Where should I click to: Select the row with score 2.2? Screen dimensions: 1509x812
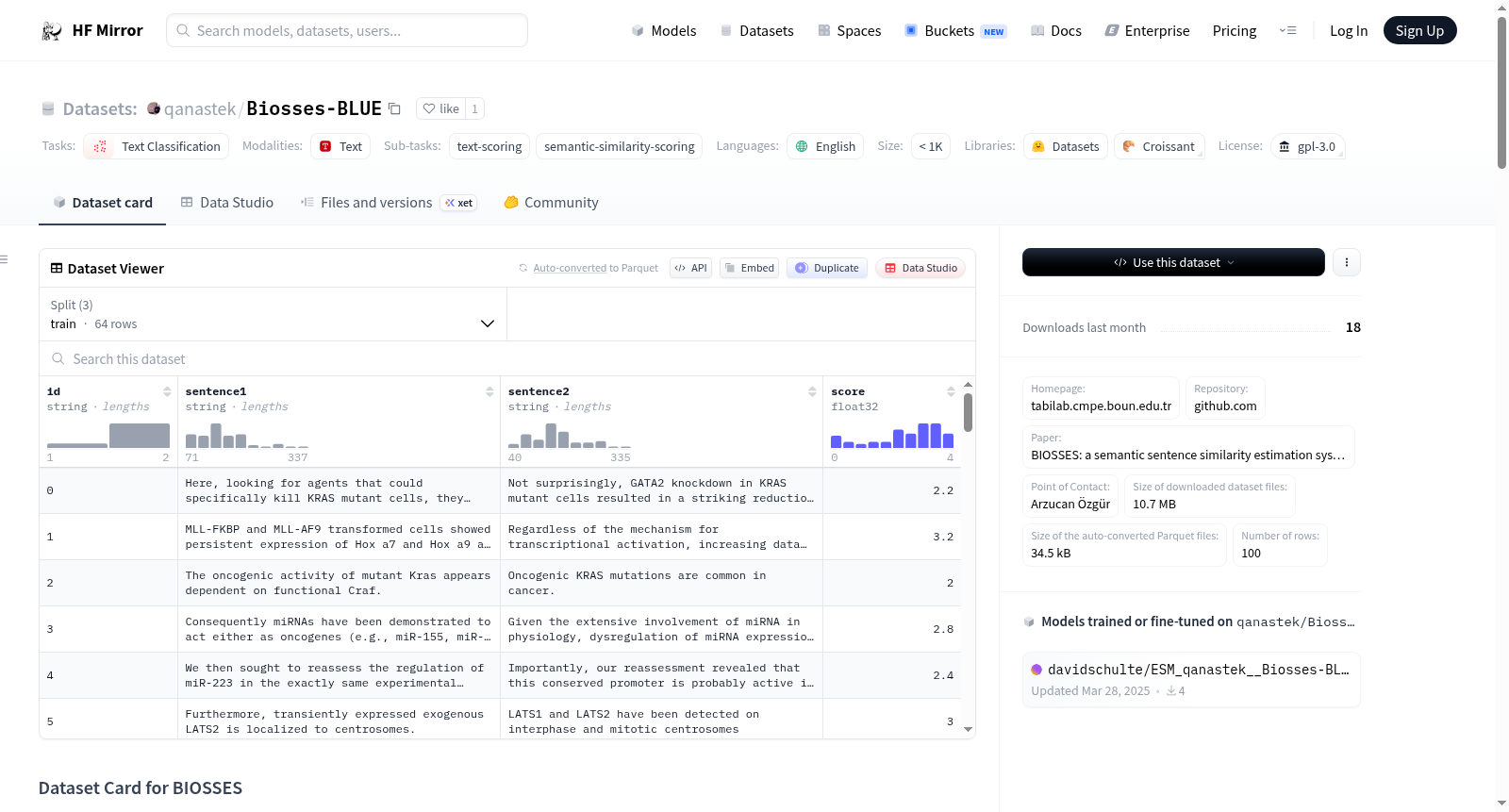tap(500, 490)
